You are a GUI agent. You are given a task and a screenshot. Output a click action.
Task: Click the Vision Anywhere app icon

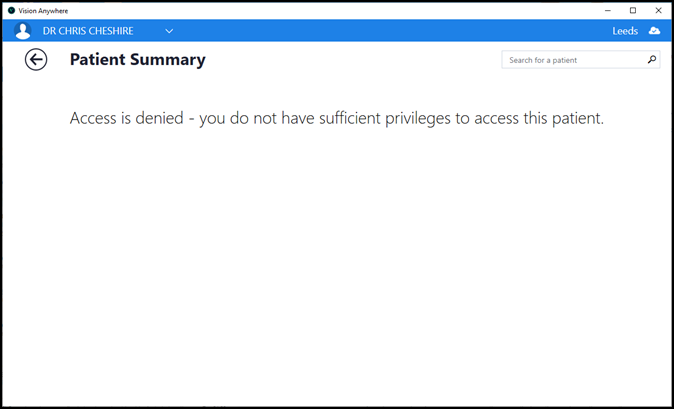pos(11,10)
